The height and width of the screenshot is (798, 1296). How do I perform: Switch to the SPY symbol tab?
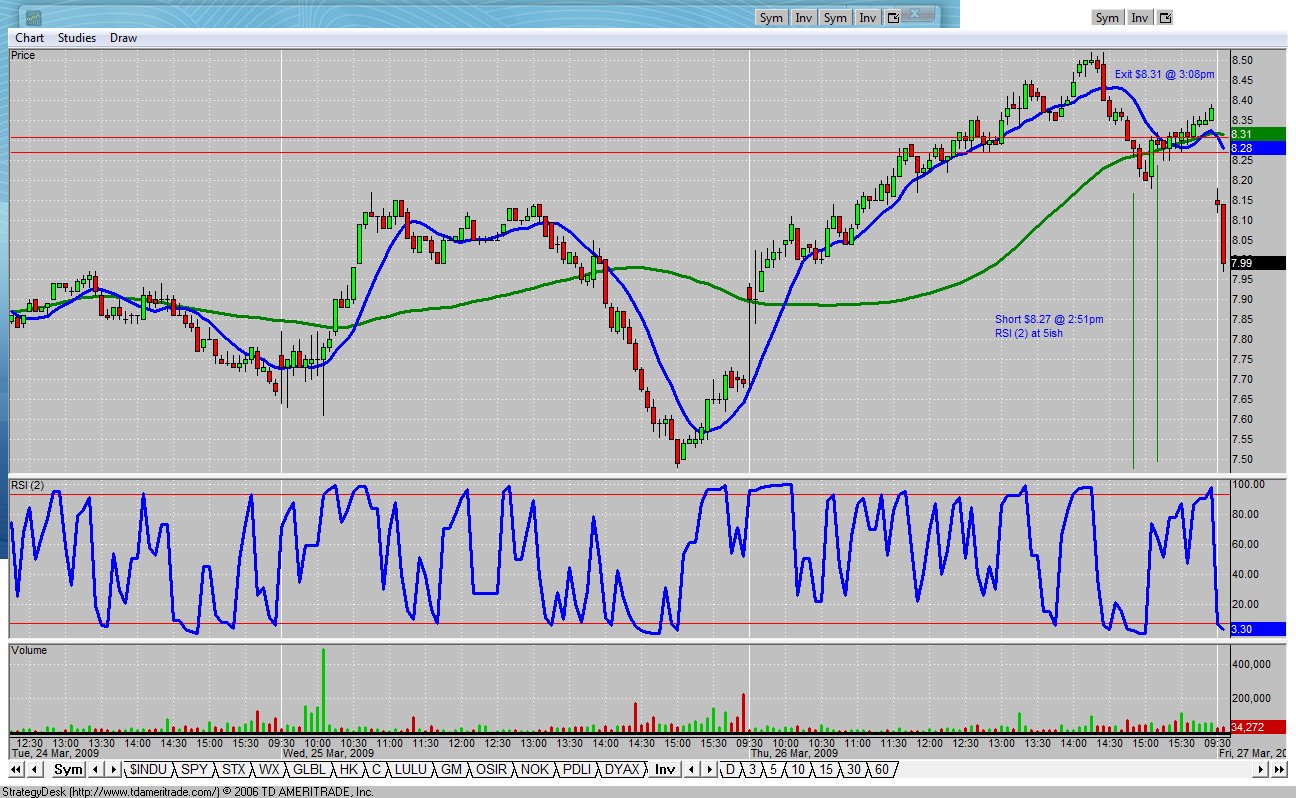pyautogui.click(x=194, y=769)
